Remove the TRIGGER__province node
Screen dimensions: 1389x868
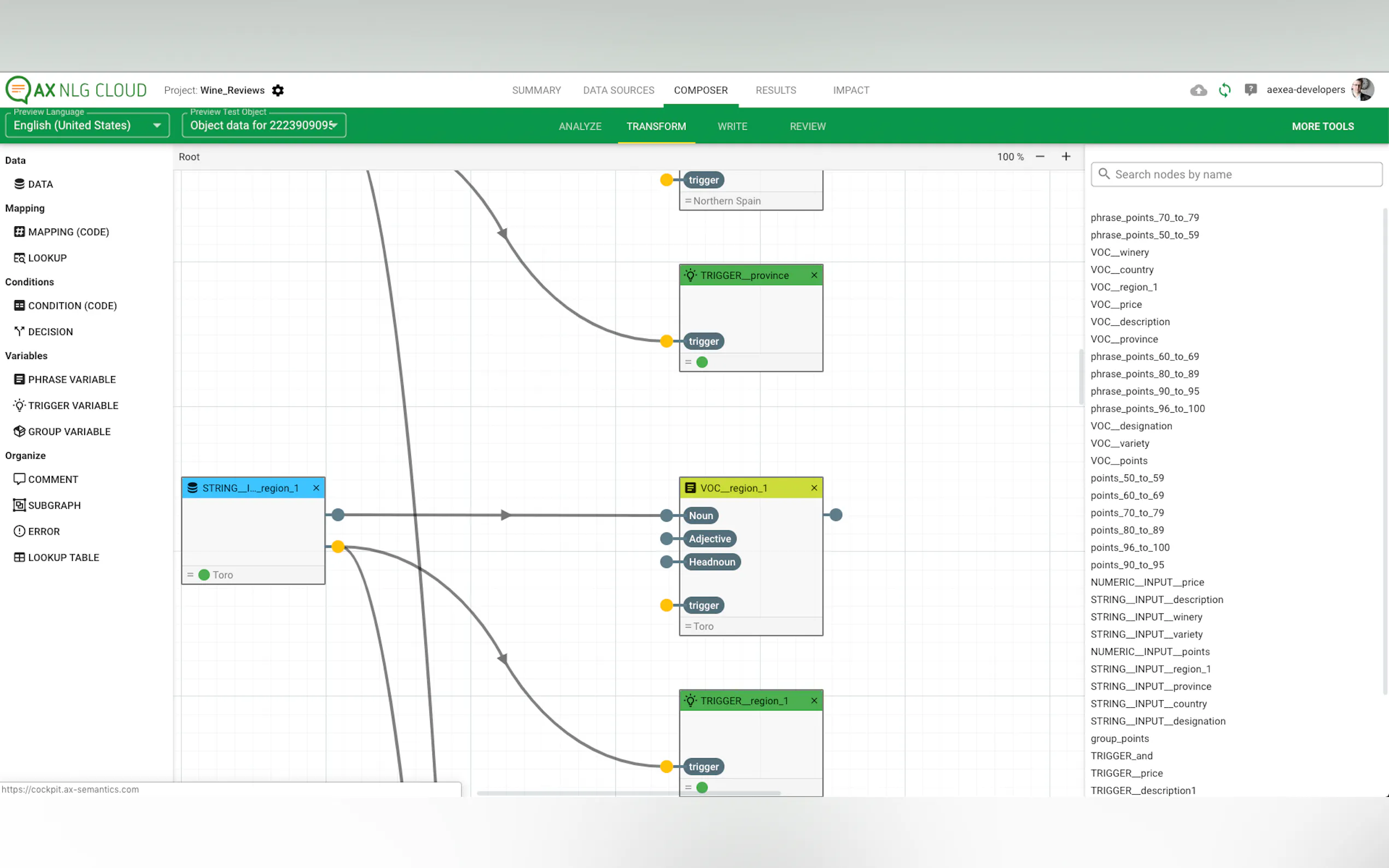tap(814, 275)
